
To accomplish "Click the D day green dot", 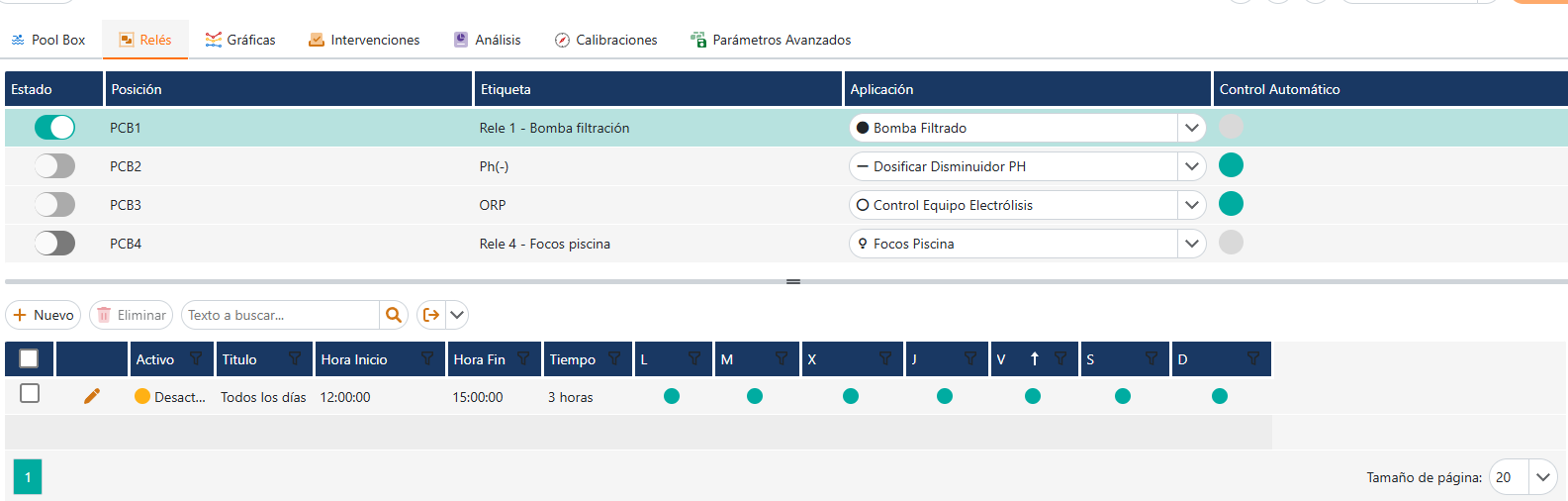I will click(x=1220, y=396).
